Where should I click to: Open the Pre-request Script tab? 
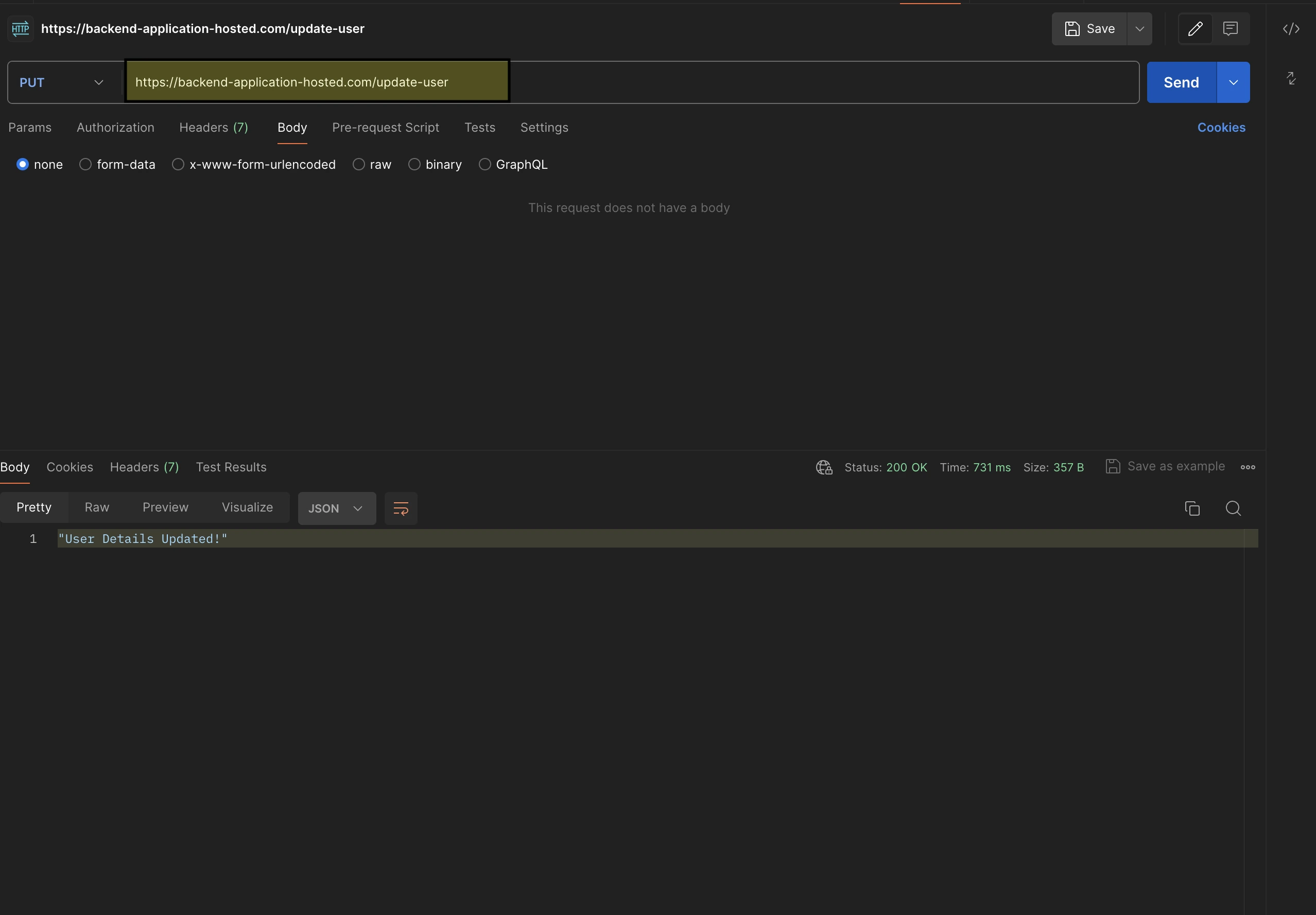386,128
